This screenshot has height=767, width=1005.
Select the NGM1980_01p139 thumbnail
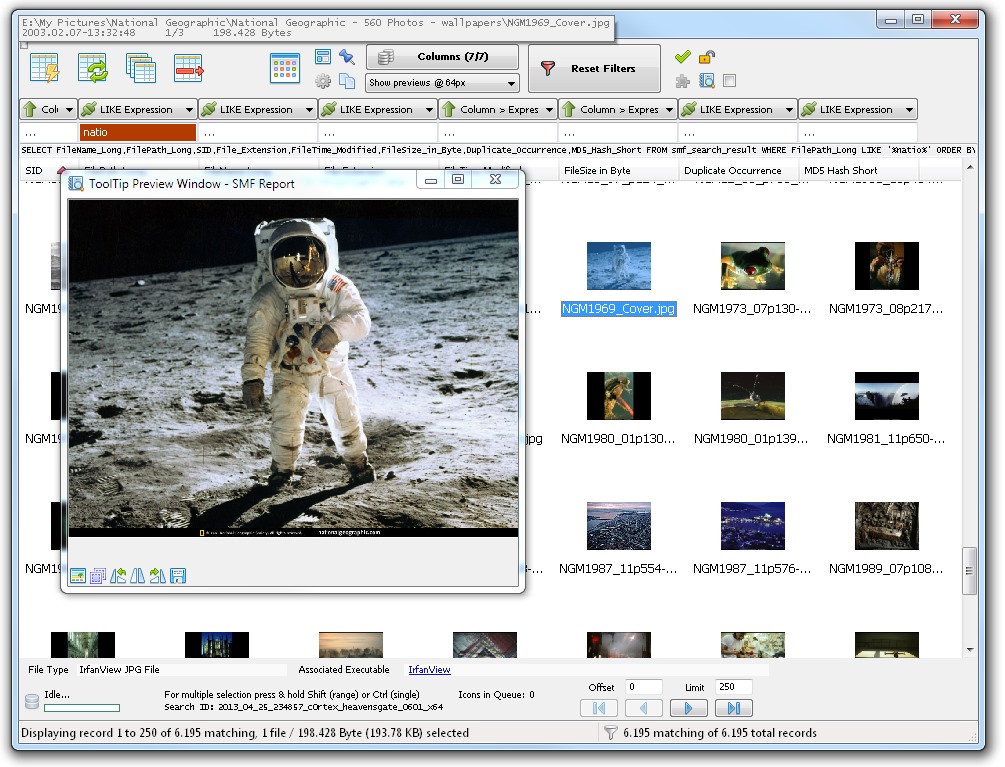tap(752, 396)
